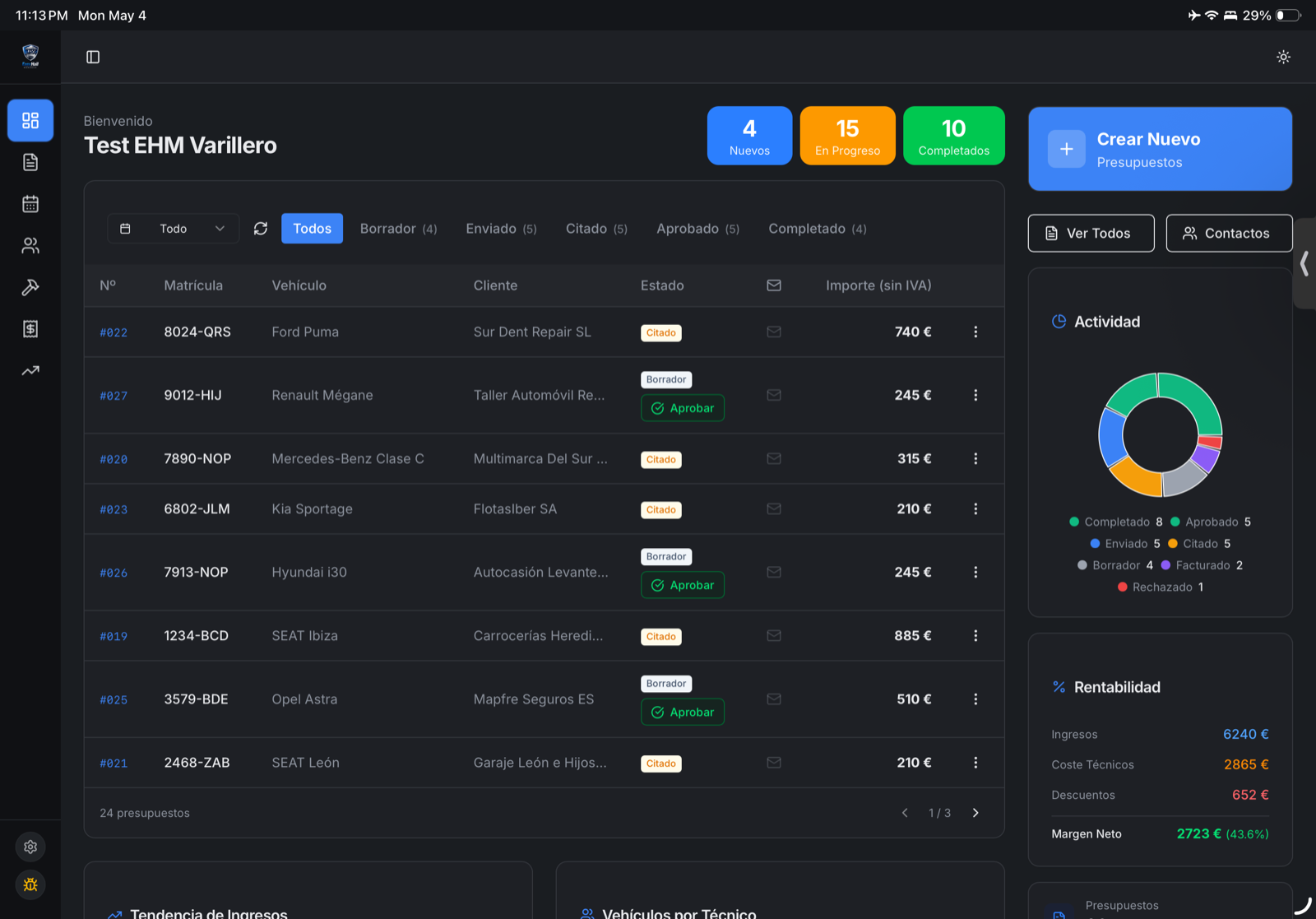Screen dimensions: 1316x919
Task: Select the Borrador filter tab
Action: [398, 229]
